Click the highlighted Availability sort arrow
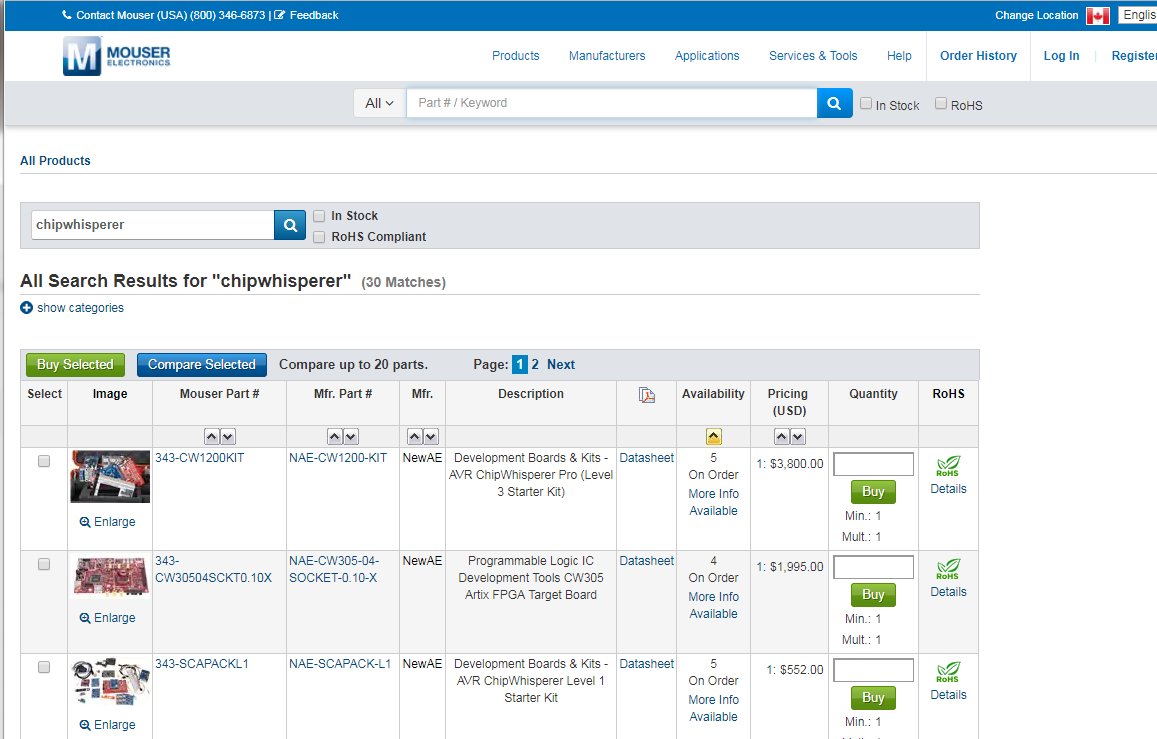This screenshot has height=739, width=1157. pos(714,437)
